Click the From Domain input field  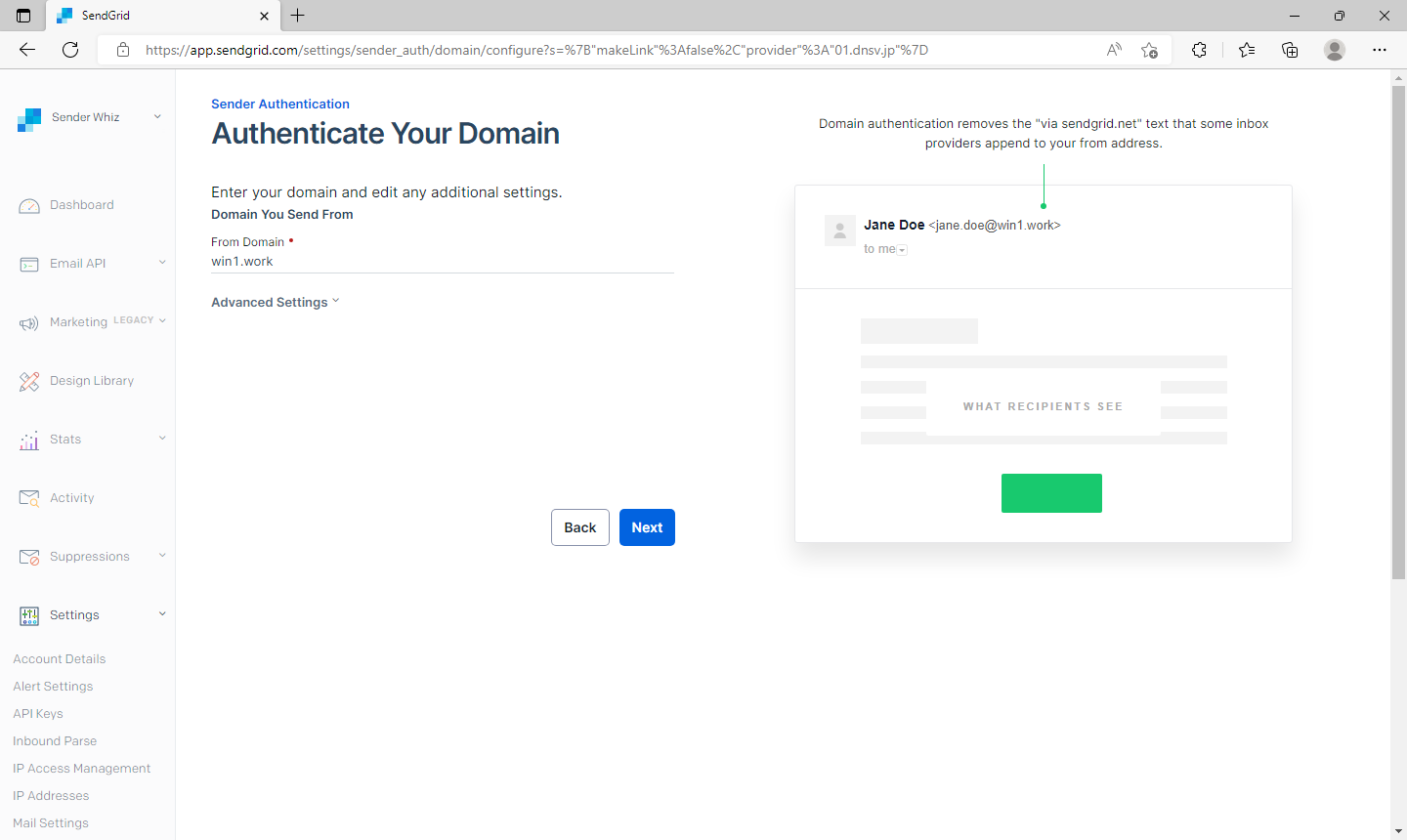(x=443, y=262)
